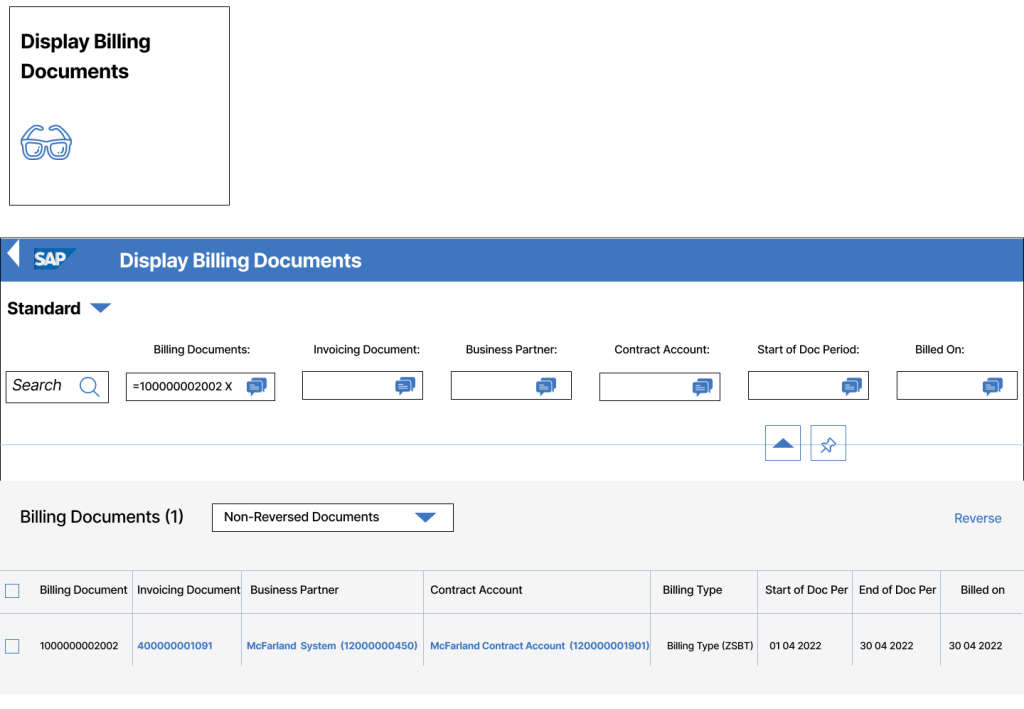Open value help for Billed On filter
This screenshot has height=709, width=1024.
coord(993,385)
